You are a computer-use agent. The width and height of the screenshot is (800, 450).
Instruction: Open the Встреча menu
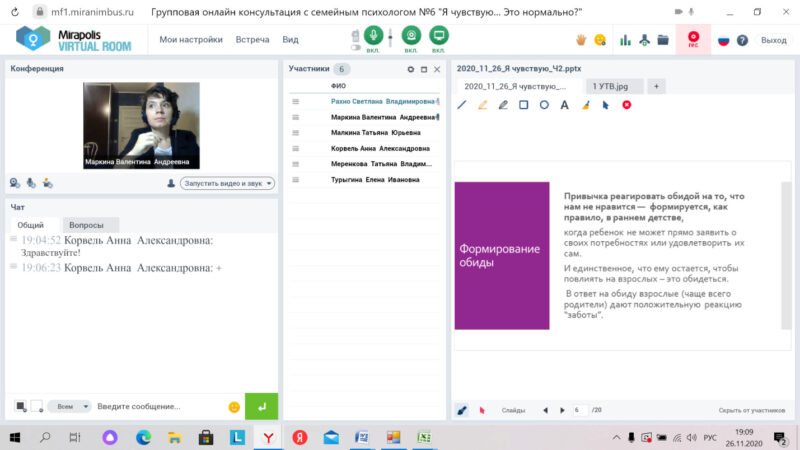pyautogui.click(x=252, y=39)
